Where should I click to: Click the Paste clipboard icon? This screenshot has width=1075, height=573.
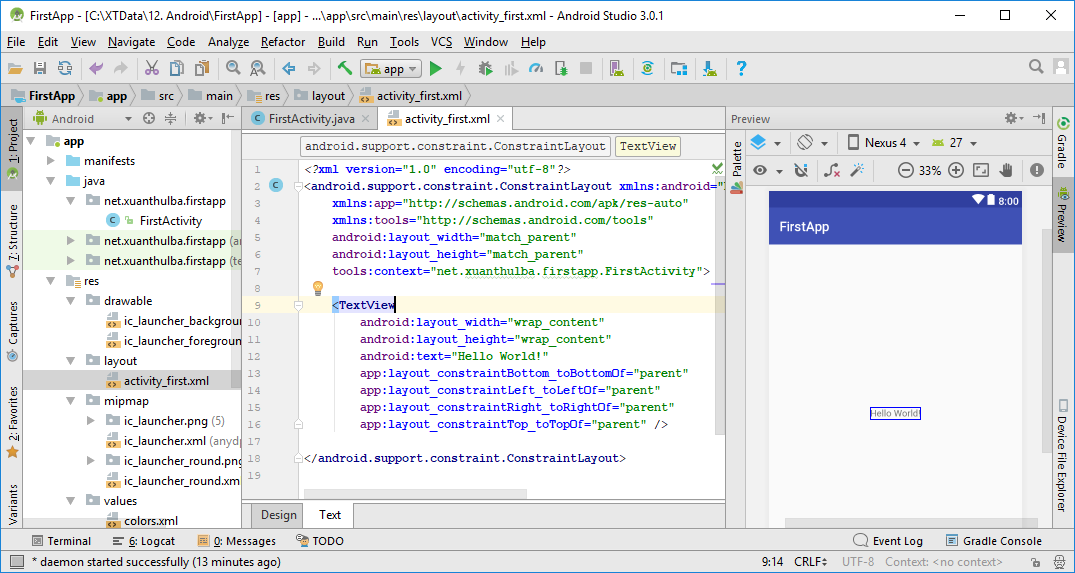click(202, 69)
